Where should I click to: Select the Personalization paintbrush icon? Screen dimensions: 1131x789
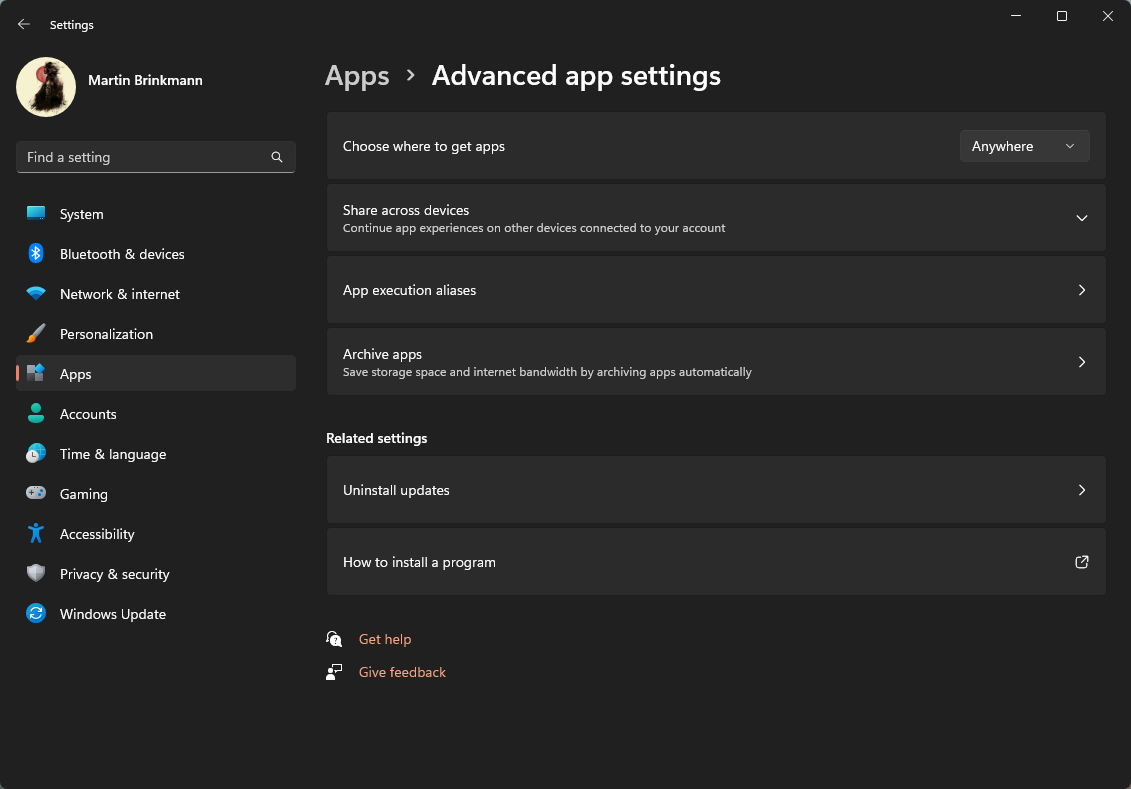click(x=36, y=333)
